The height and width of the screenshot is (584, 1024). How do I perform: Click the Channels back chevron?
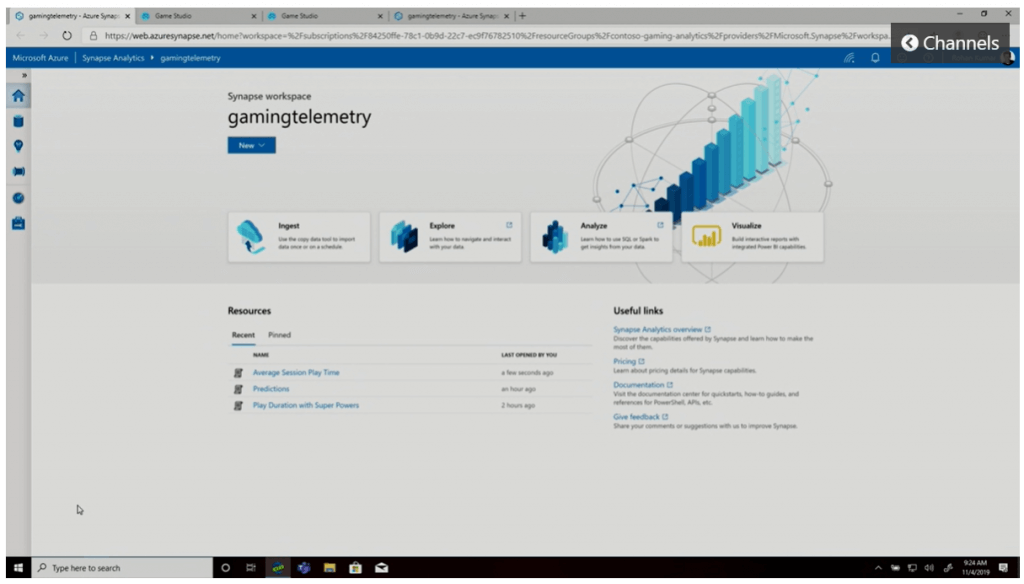[908, 43]
